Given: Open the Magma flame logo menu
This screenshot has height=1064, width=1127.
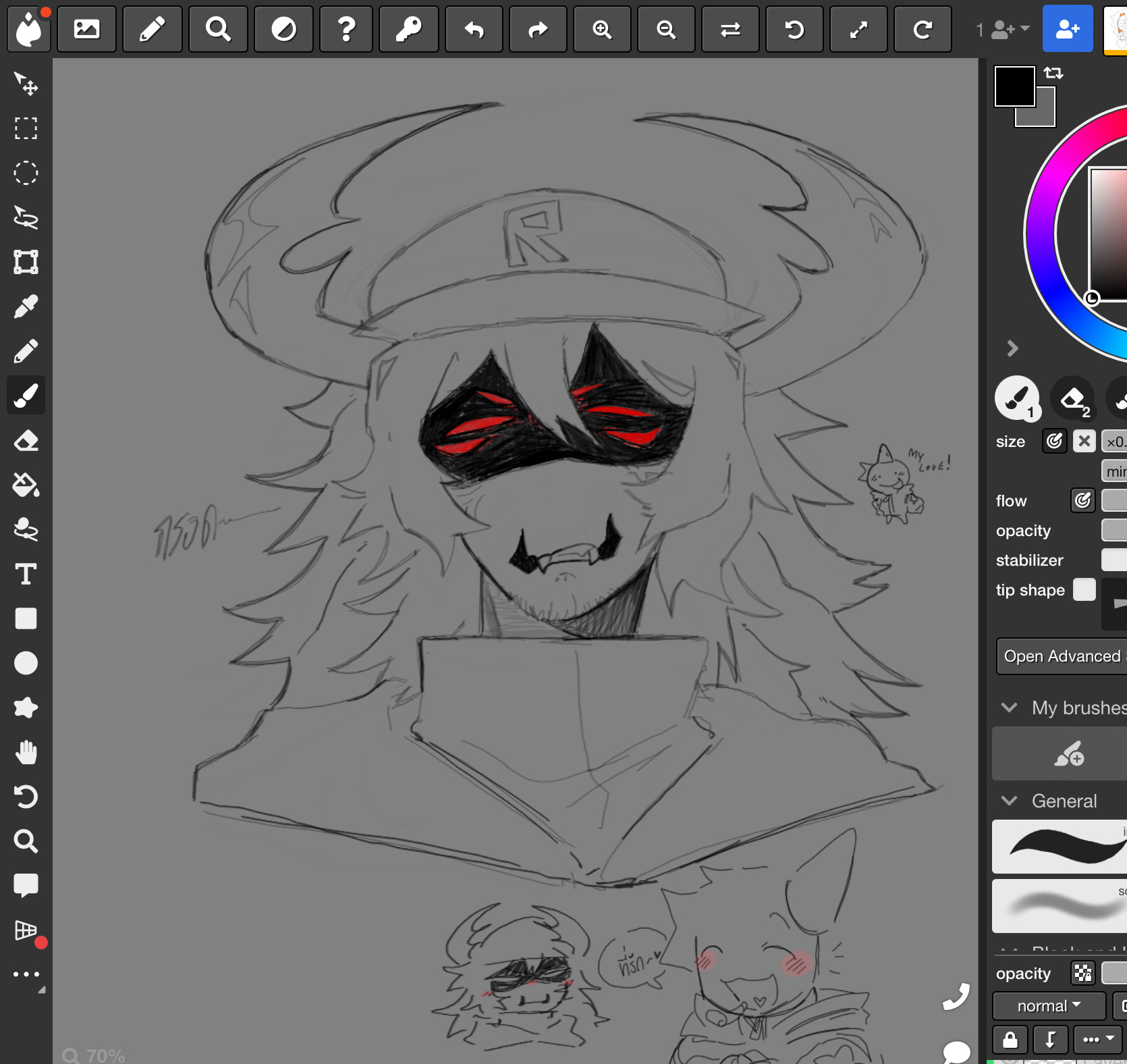Looking at the screenshot, I should (x=28, y=29).
